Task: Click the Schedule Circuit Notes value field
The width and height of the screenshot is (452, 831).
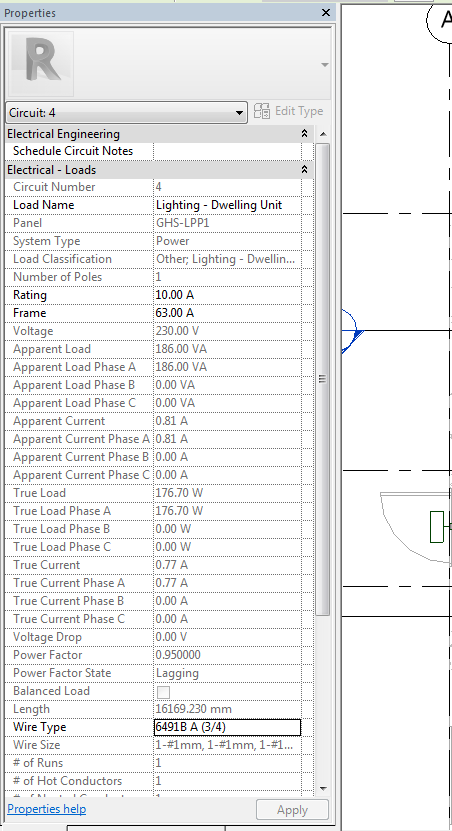Action: point(227,151)
